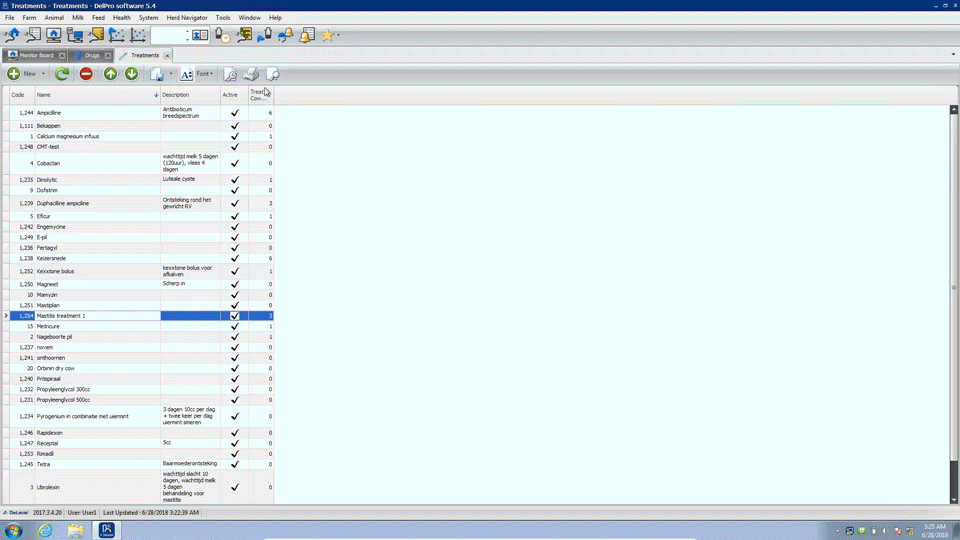Toggle Active checkmark for Magneet
This screenshot has height=540, width=960.
pyautogui.click(x=234, y=284)
